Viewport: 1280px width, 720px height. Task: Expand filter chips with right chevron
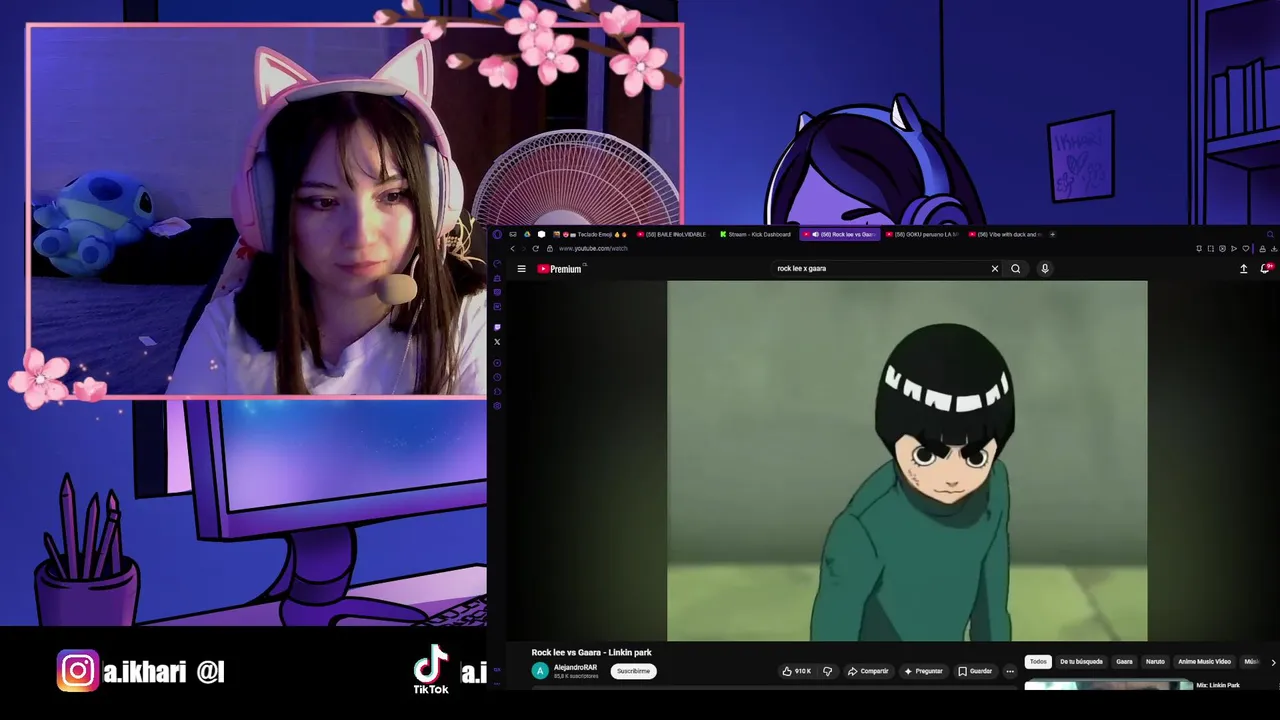point(1272,662)
